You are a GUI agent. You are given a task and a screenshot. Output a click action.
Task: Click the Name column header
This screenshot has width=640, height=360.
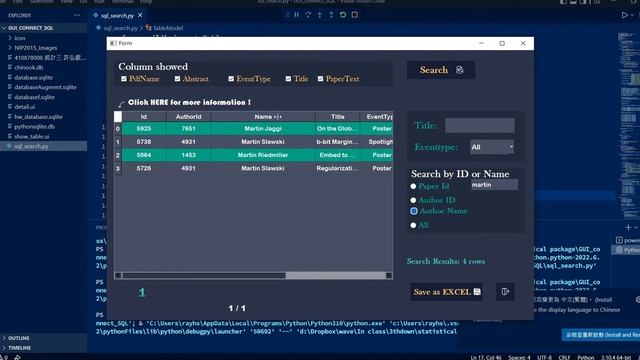263,117
